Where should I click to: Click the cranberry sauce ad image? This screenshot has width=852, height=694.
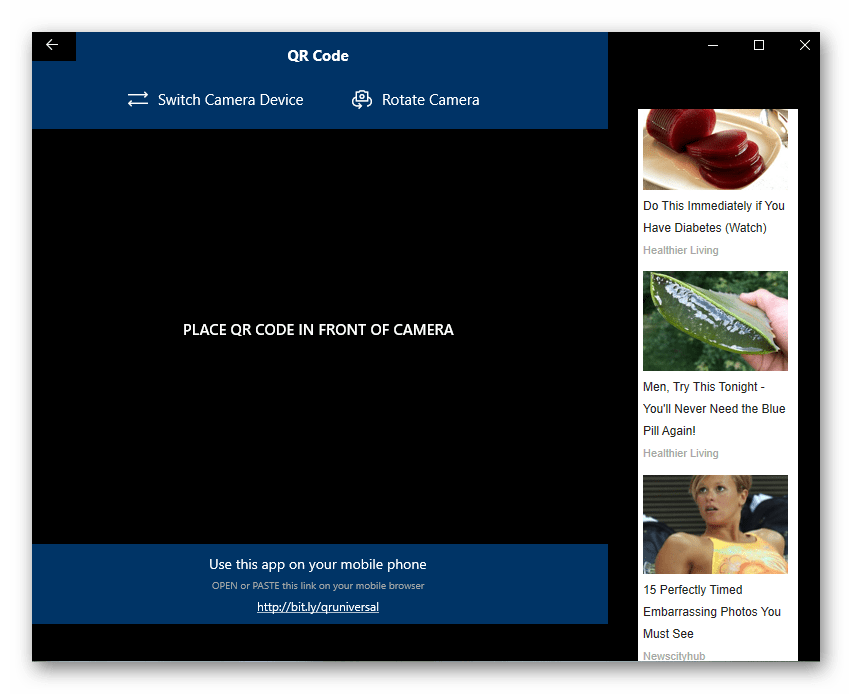click(715, 149)
